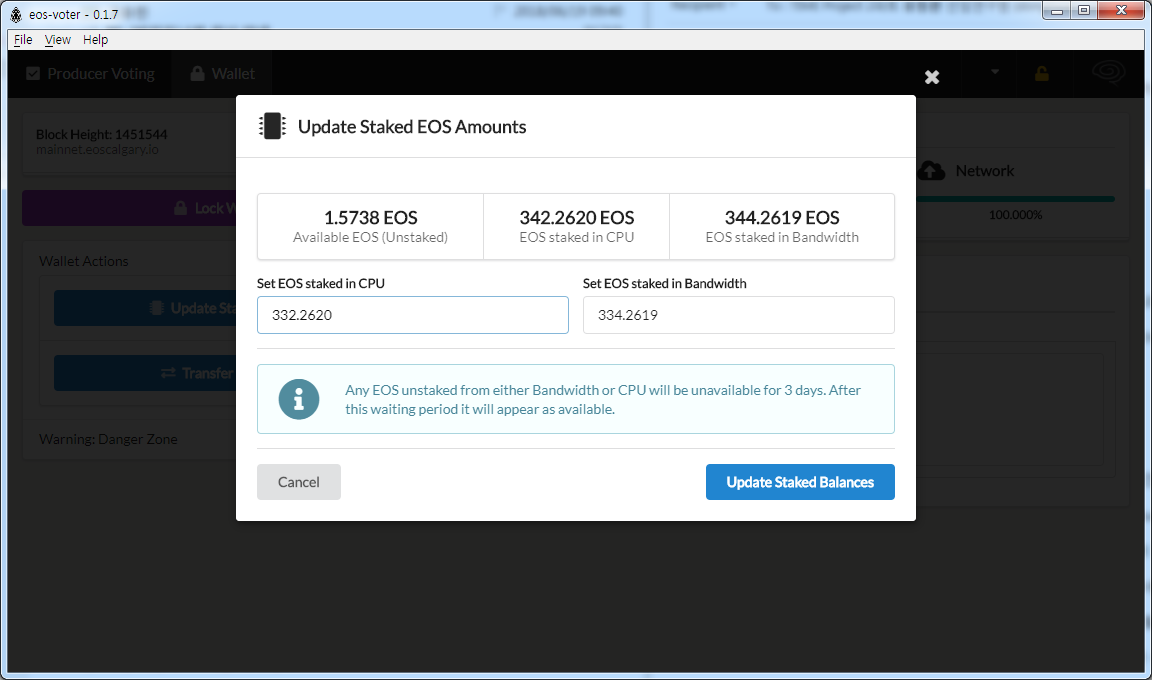Click the eos-voter app icon in title bar
The width and height of the screenshot is (1152, 680).
tap(15, 14)
